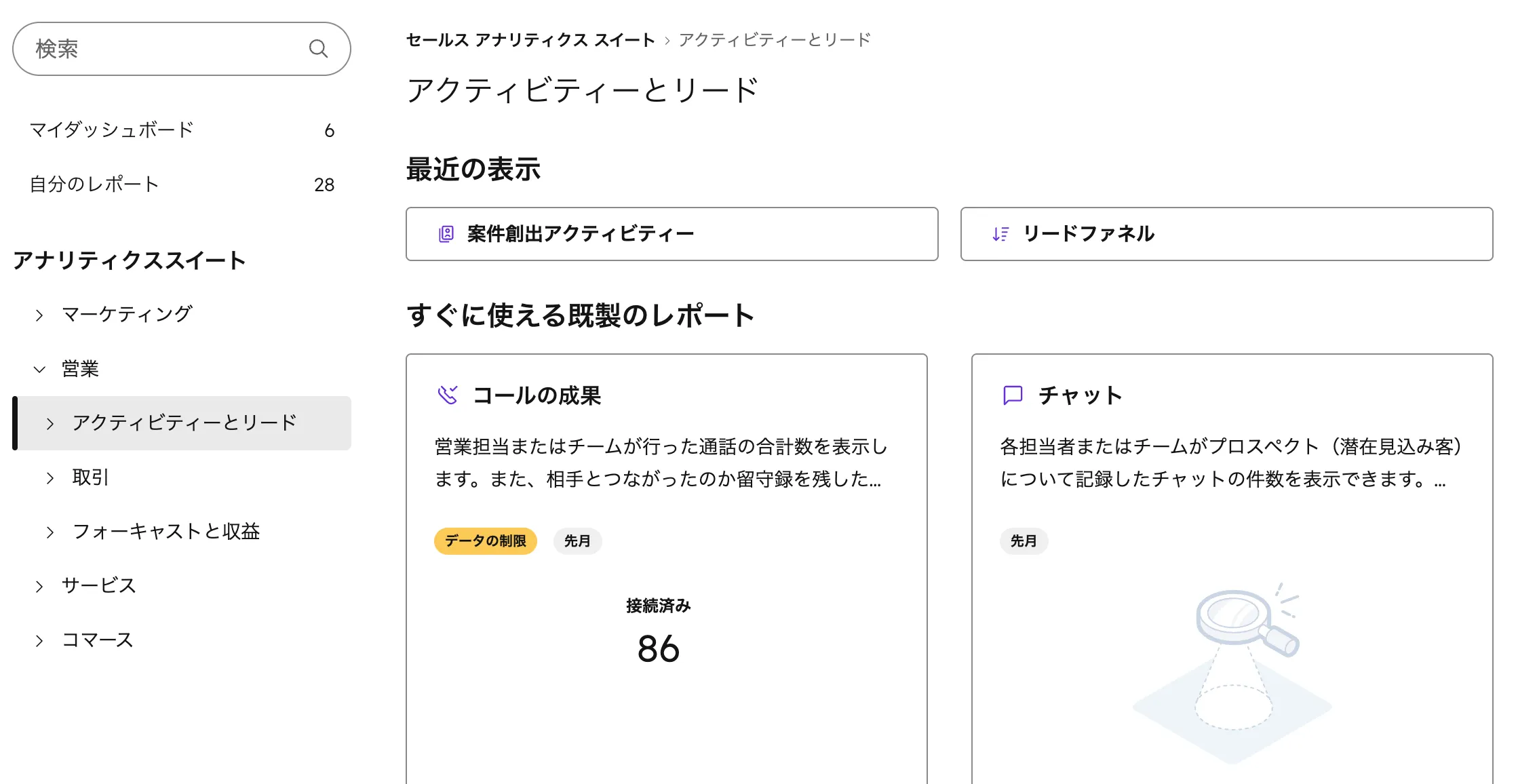Select the call icon on コールの成果 card
The image size is (1518, 784).
coord(447,395)
